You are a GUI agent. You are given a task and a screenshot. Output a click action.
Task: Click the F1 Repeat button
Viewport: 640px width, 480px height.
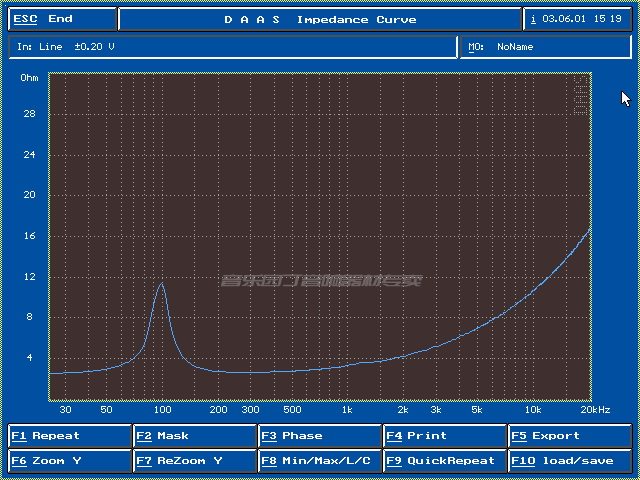(69, 436)
